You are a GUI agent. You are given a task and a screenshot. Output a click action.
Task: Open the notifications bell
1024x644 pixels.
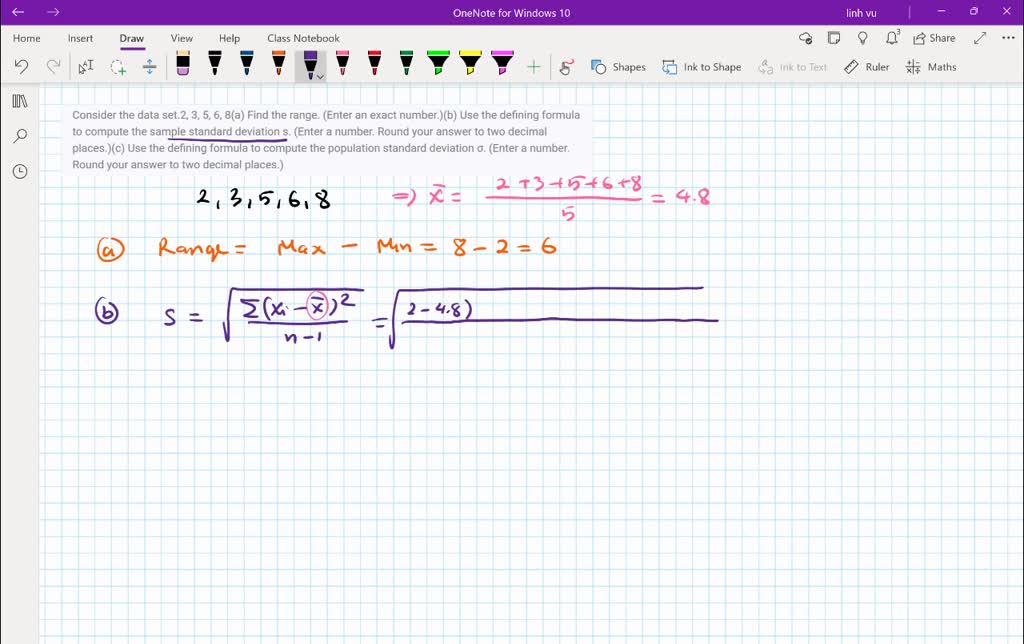(x=890, y=37)
